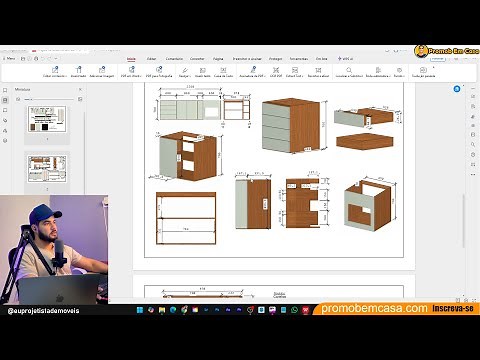
Task: Select the first page thumbnail
Action: pyautogui.click(x=47, y=119)
